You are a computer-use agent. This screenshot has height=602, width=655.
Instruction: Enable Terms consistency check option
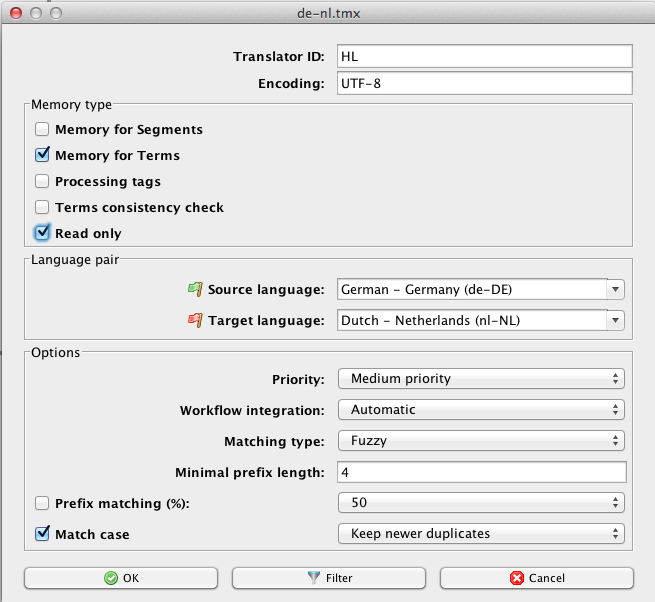click(42, 207)
